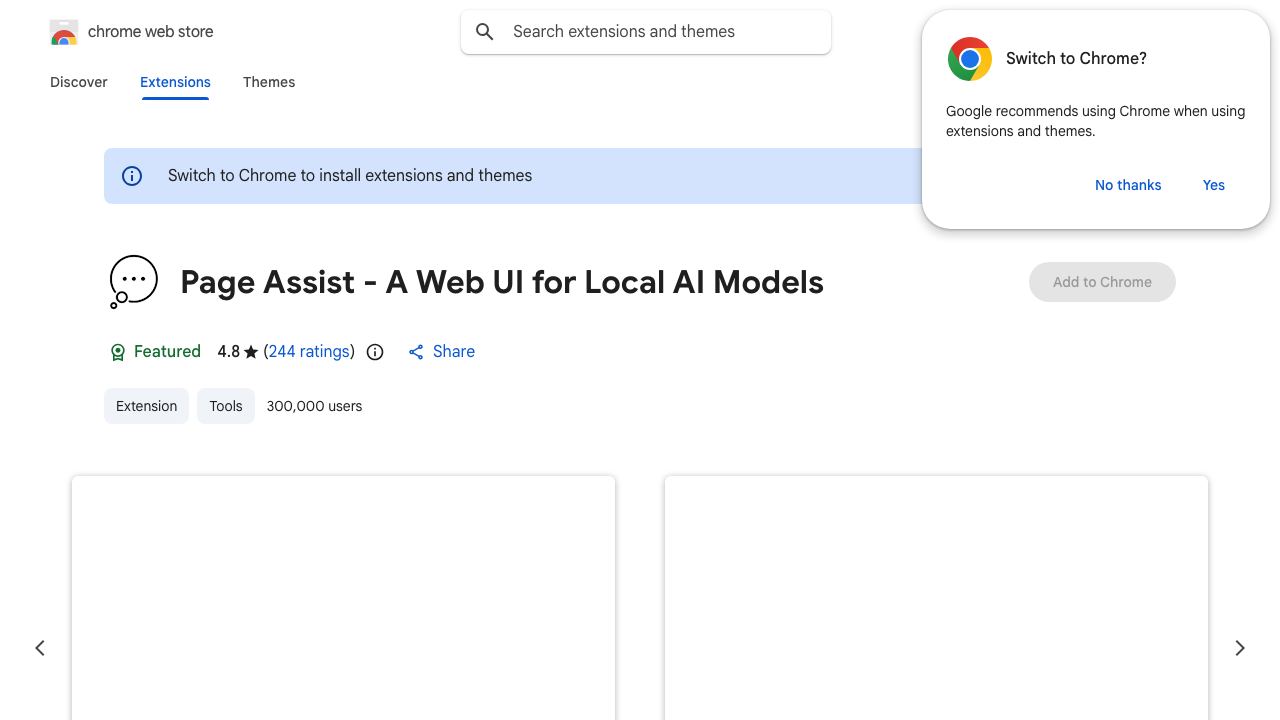Open the second screenshot preview card
Image resolution: width=1280 pixels, height=720 pixels.
click(936, 598)
